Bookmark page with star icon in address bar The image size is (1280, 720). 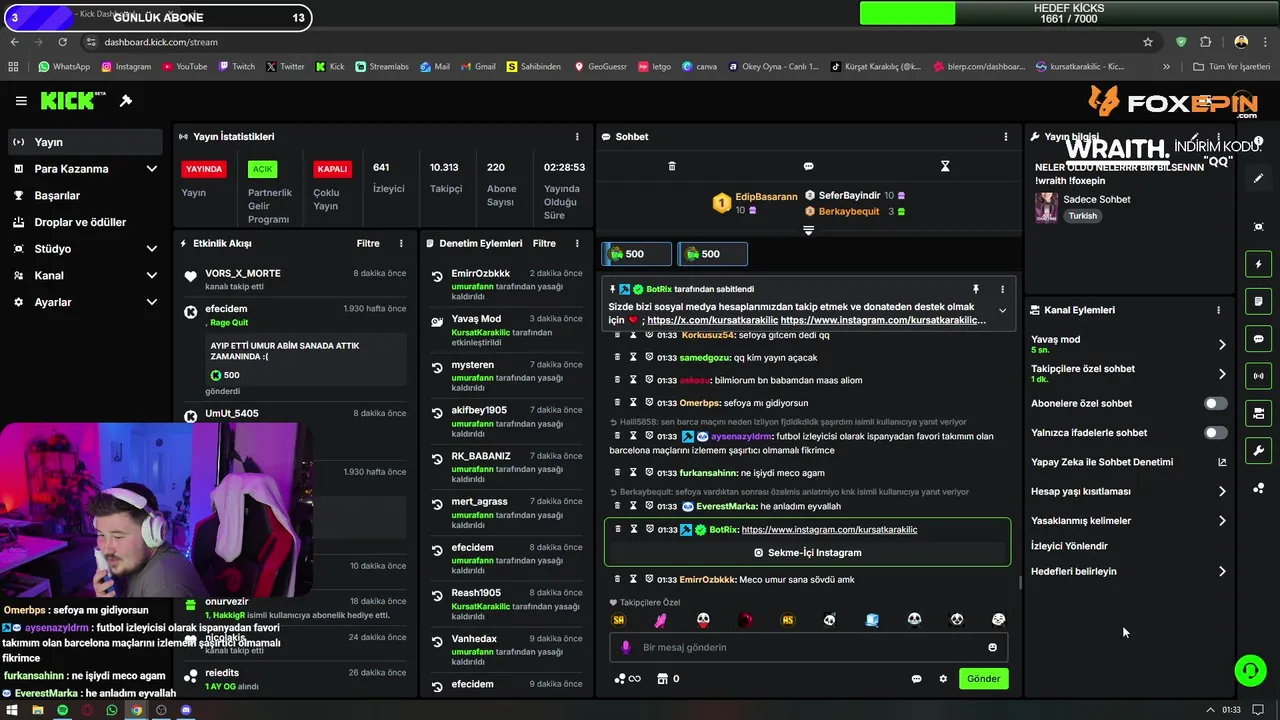pos(1148,42)
